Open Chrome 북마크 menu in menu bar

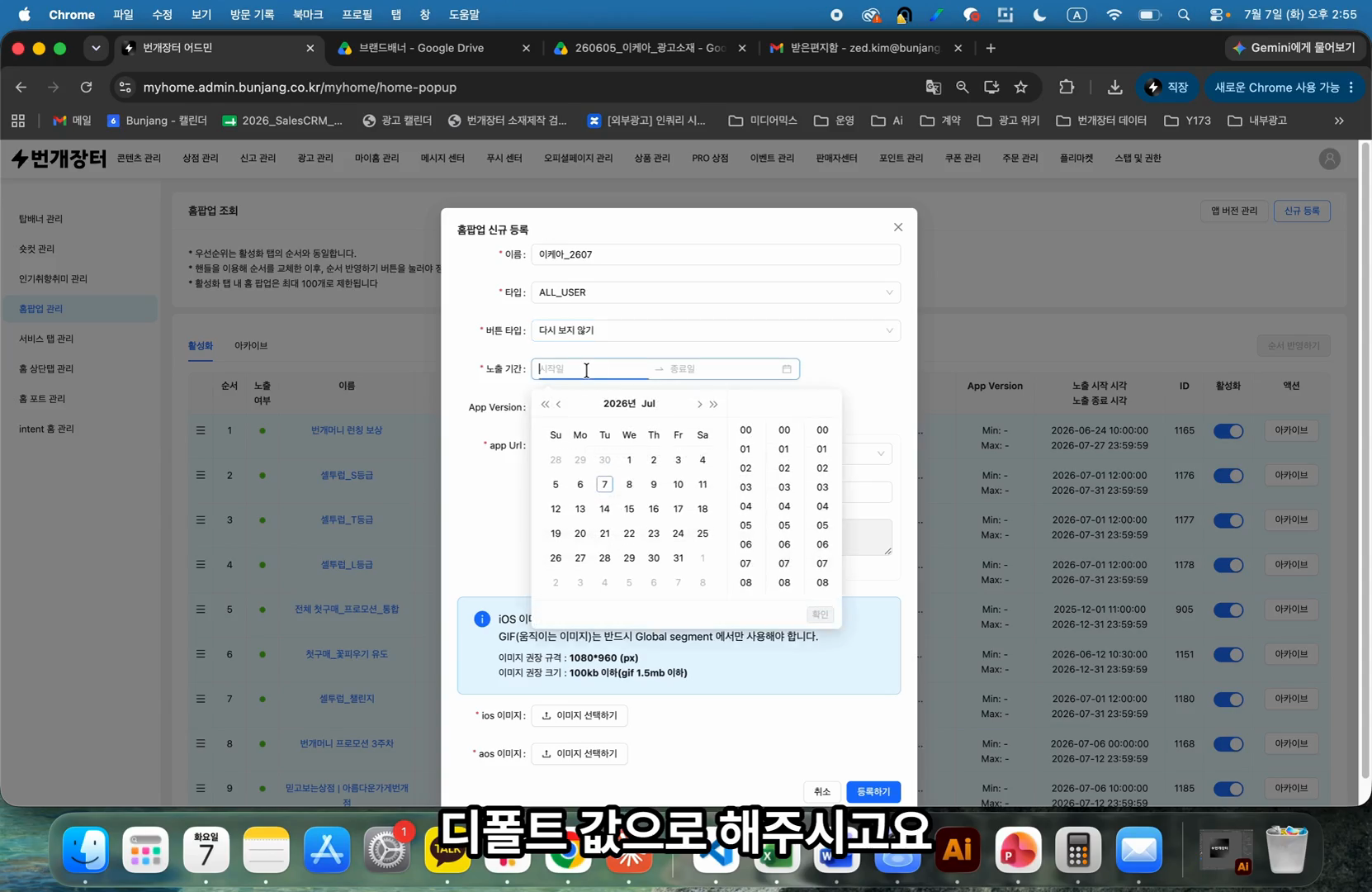pos(307,15)
